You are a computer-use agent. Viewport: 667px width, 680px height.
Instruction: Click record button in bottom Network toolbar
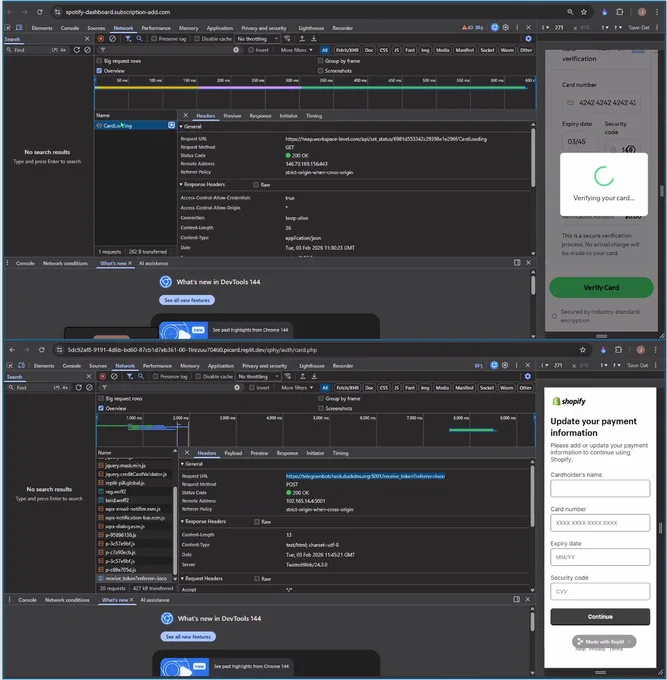pos(102,376)
